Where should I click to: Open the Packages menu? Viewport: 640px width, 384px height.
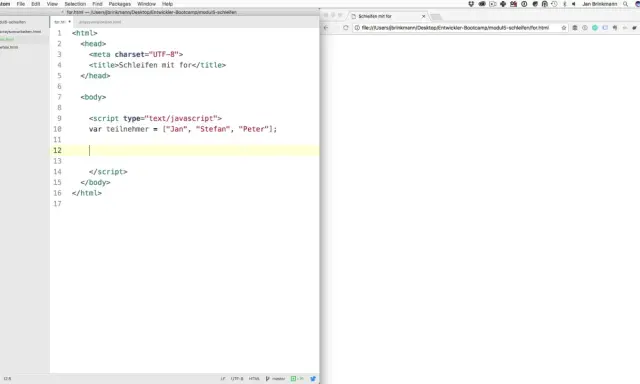coord(120,4)
